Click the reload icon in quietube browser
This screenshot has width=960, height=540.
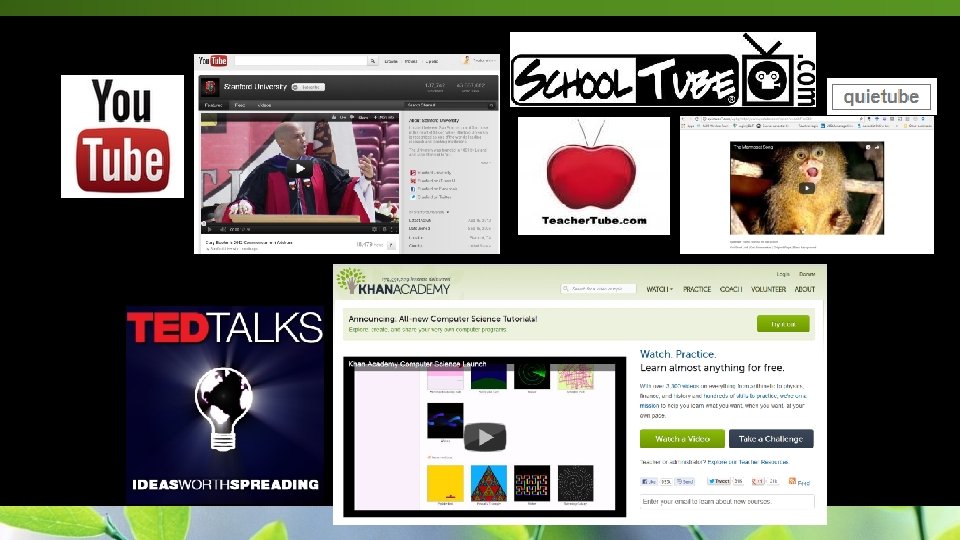click(699, 119)
